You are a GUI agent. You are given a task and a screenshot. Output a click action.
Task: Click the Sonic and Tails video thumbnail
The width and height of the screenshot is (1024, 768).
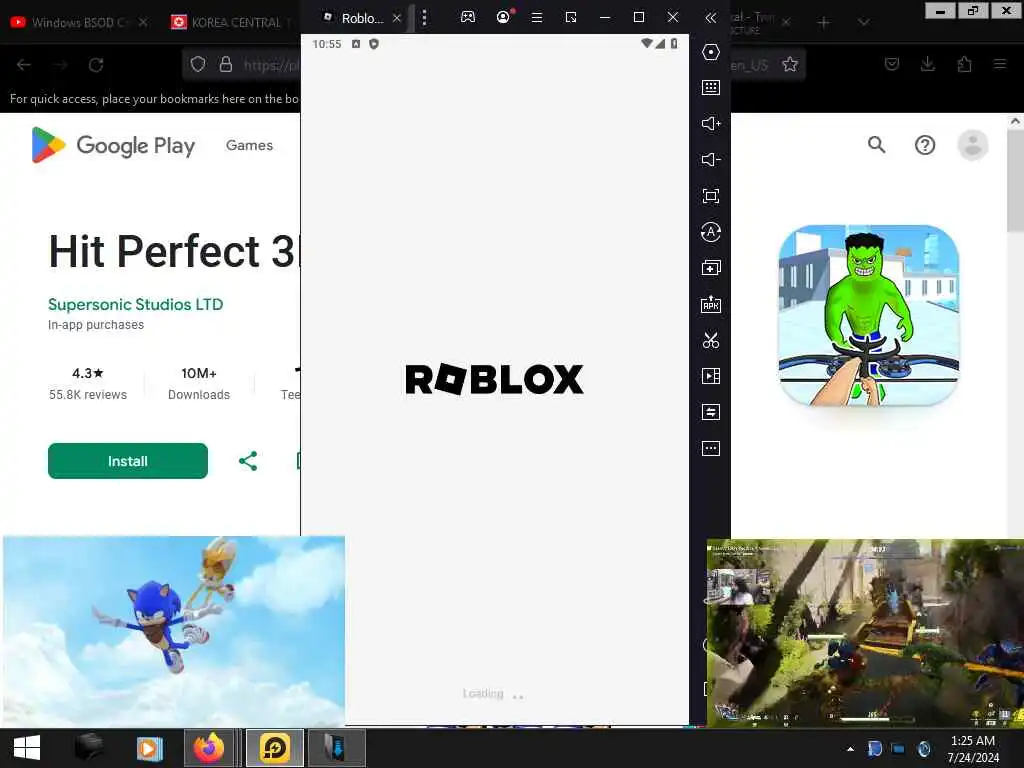(x=174, y=632)
